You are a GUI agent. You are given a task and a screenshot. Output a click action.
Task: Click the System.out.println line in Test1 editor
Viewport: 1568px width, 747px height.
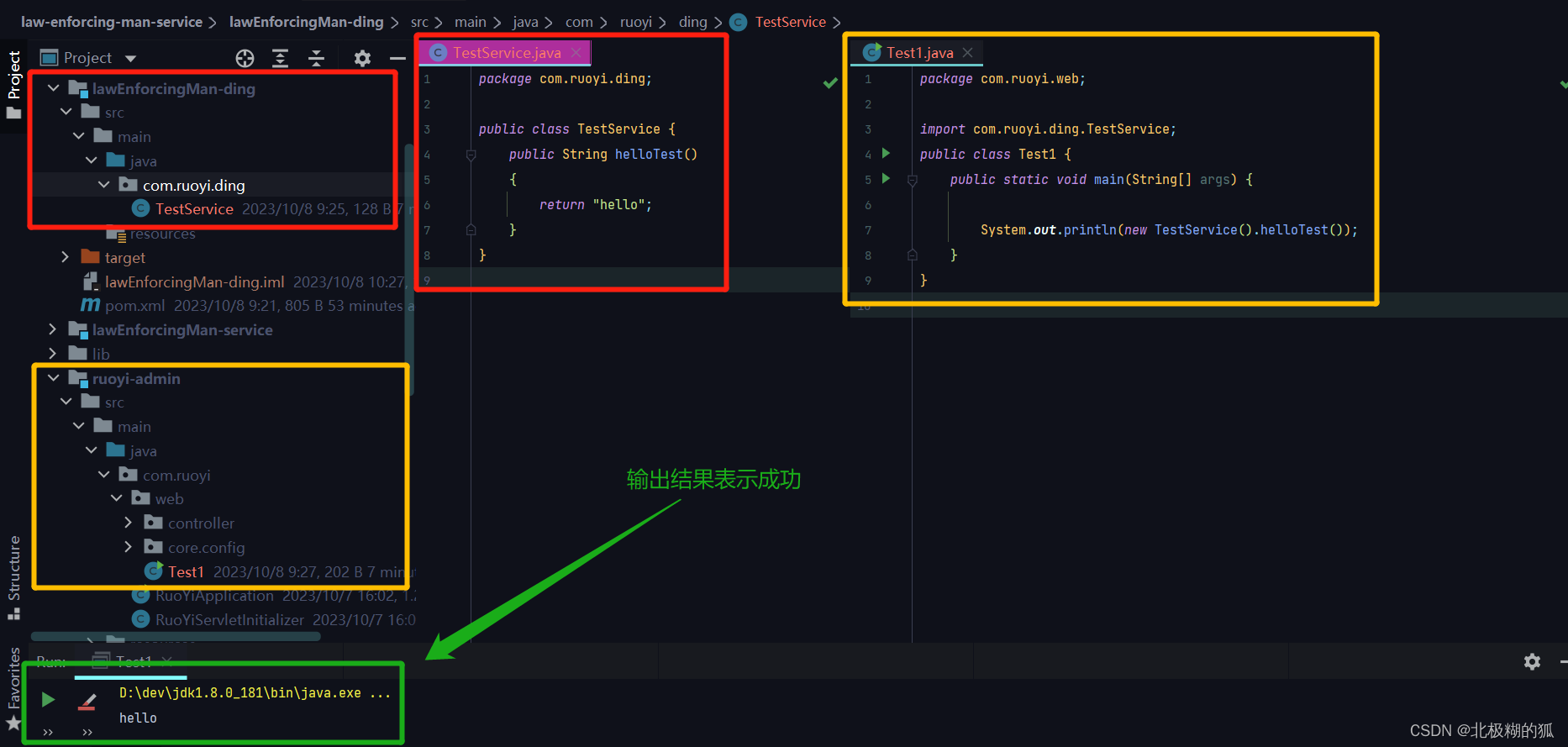(1169, 229)
